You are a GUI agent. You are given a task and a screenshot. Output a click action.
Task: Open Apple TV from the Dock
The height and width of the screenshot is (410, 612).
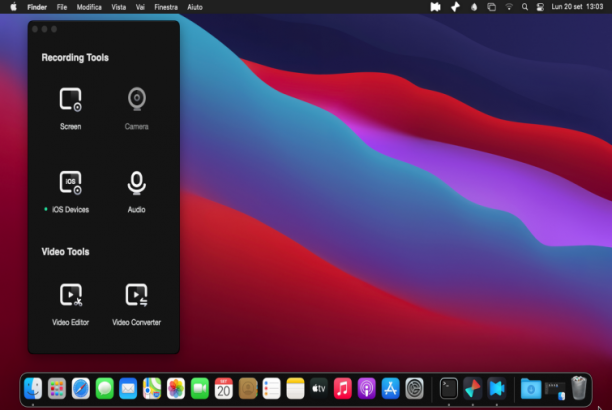coord(319,388)
